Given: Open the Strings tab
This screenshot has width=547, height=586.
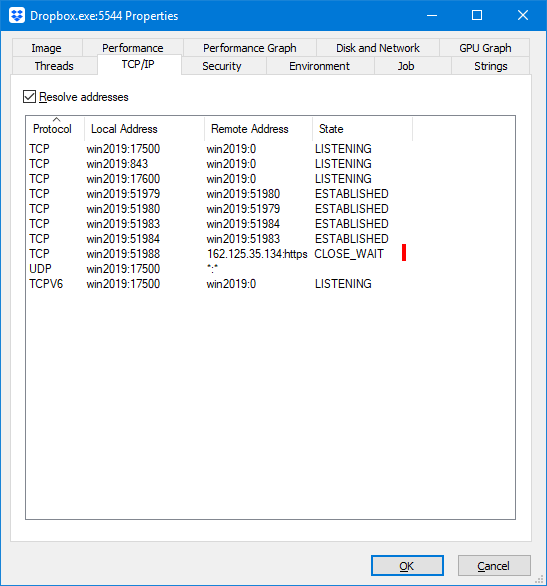Looking at the screenshot, I should [490, 66].
